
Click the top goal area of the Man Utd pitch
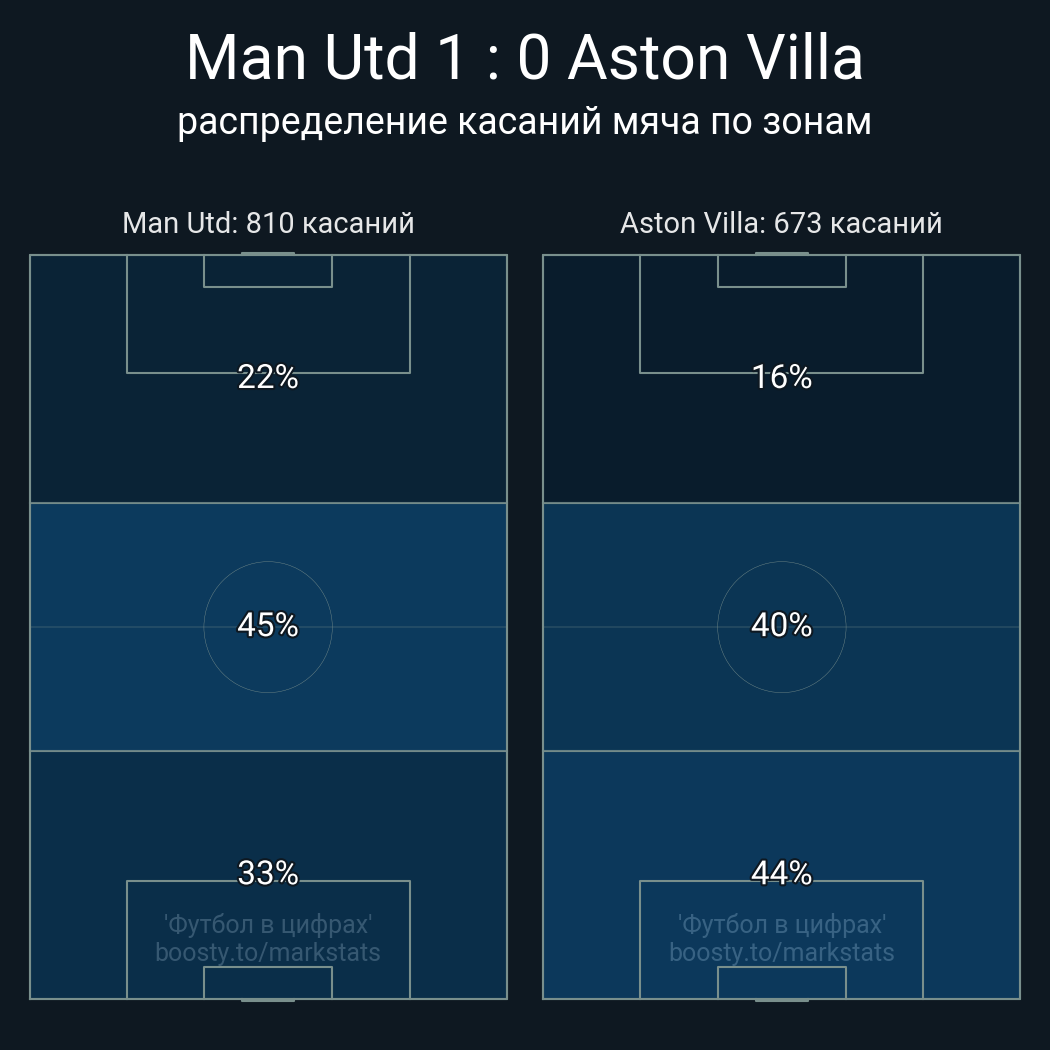(x=268, y=271)
